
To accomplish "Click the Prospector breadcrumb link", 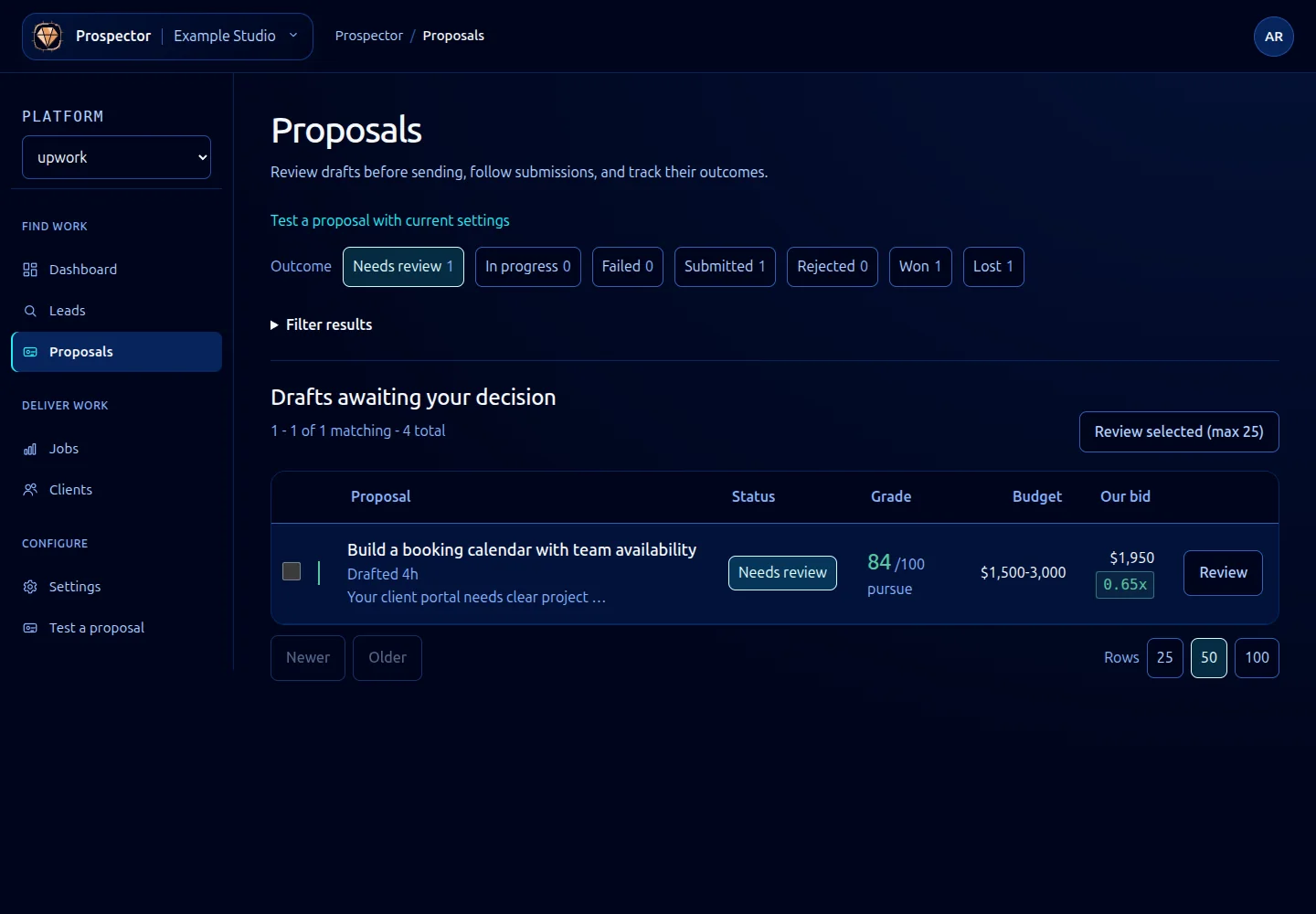I will [x=368, y=36].
